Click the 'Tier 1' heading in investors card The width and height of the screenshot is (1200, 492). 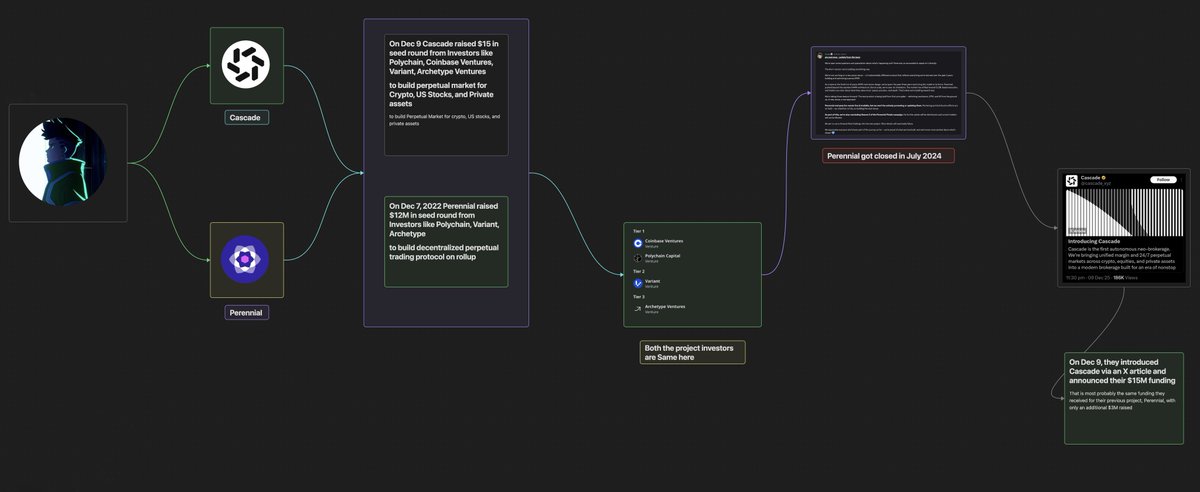click(638, 231)
